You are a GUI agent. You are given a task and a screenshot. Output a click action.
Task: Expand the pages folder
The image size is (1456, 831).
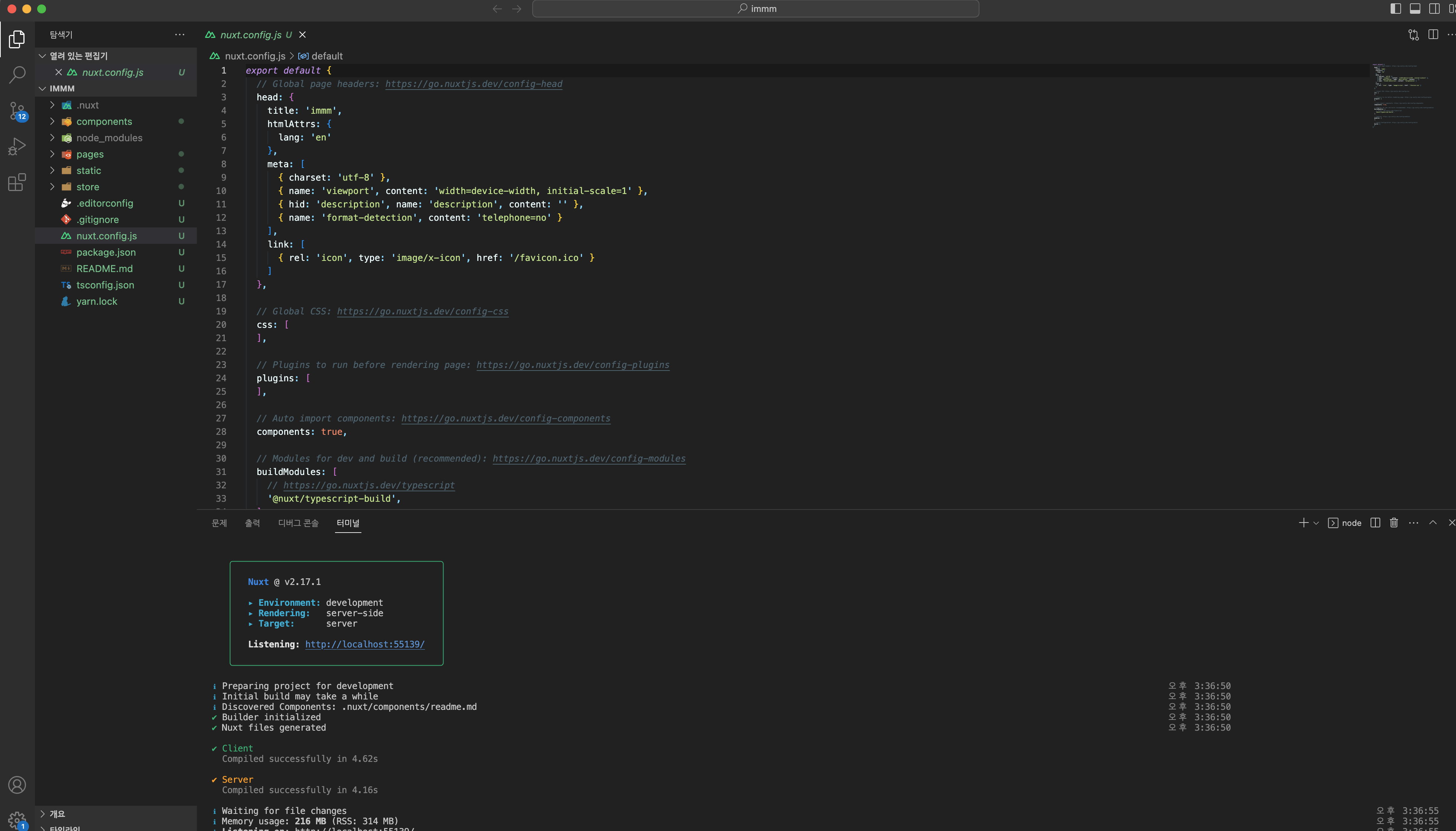[90, 154]
